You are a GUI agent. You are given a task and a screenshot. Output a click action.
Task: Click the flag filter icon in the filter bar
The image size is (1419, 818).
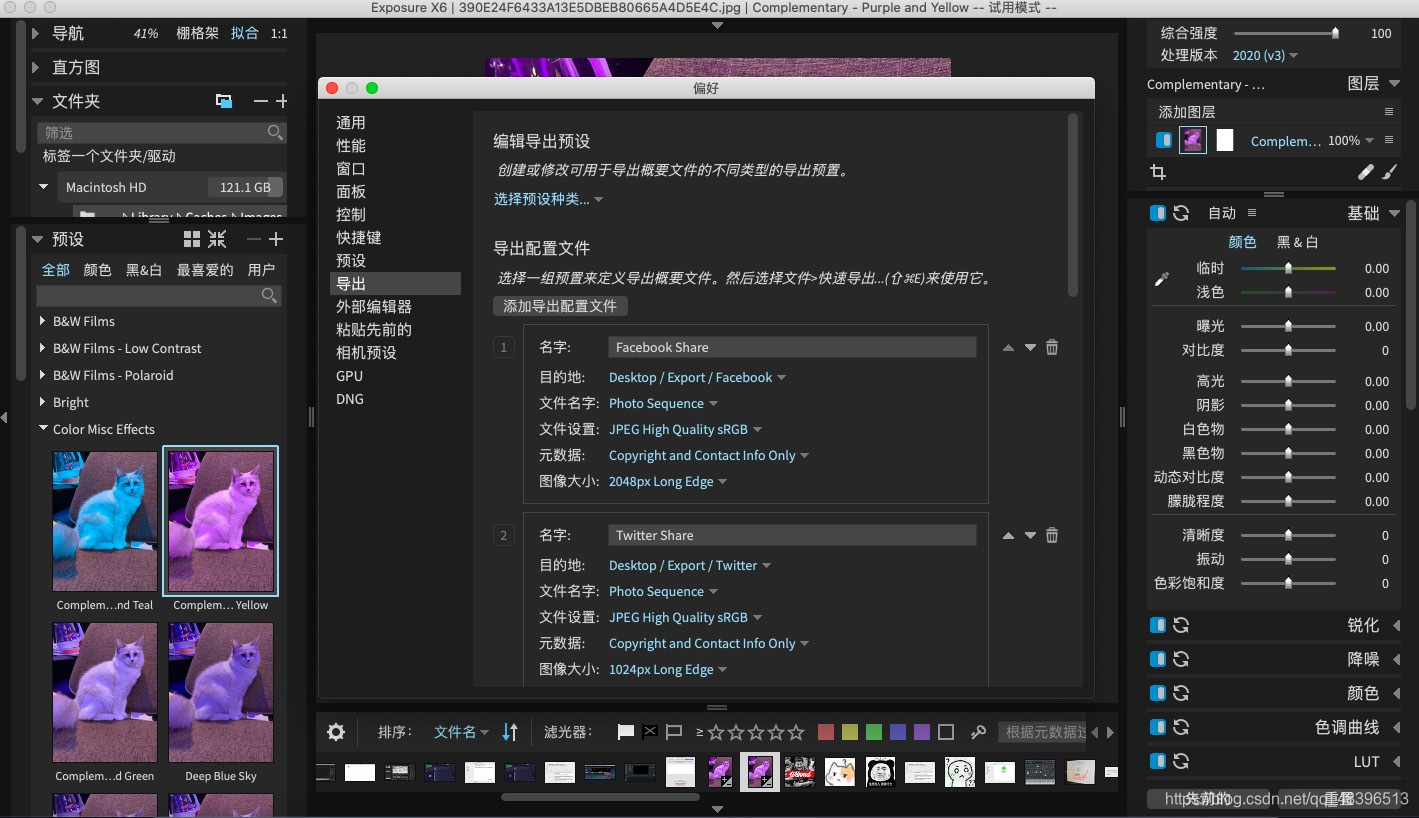pos(626,731)
